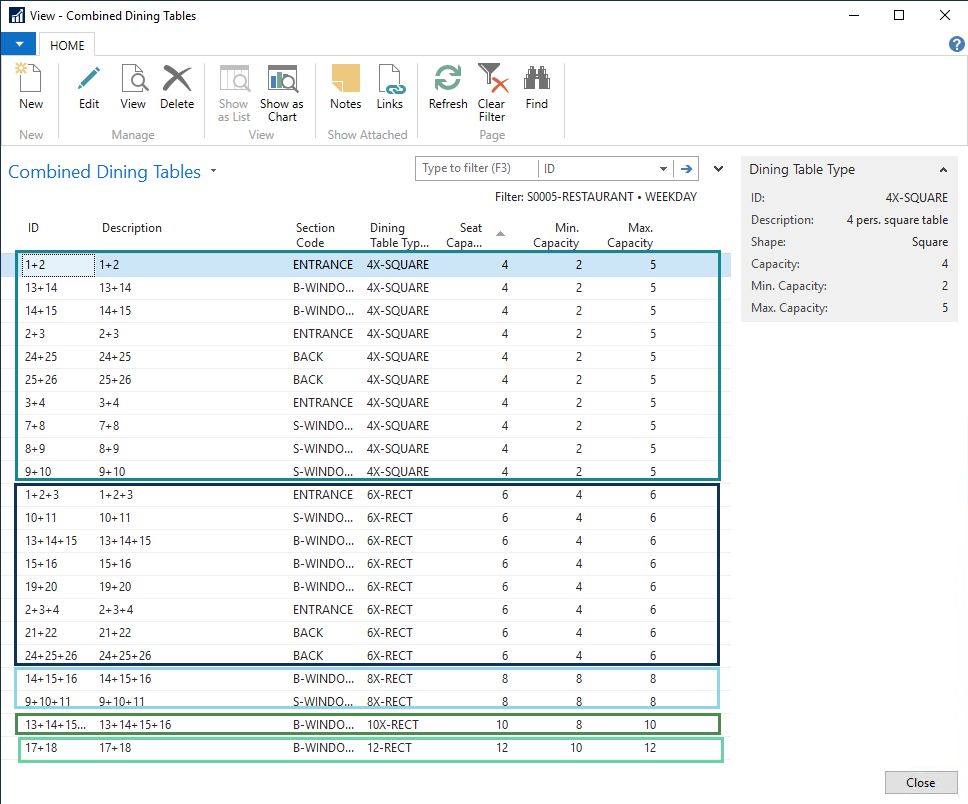Collapse the Dining Table Type factbox
This screenshot has height=804, width=968.
coord(943,170)
